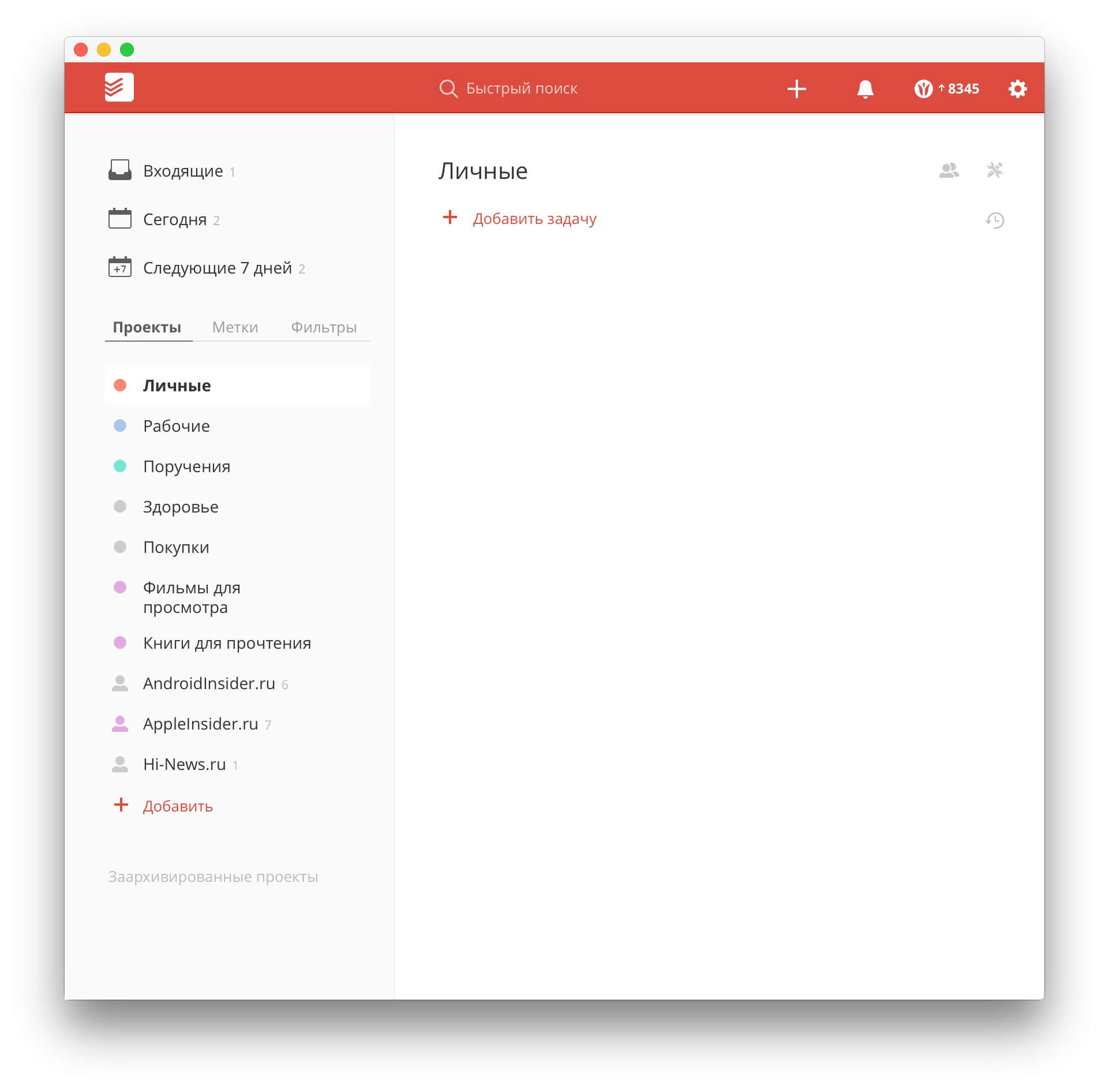The image size is (1109, 1092).
Task: Click the purple dot beside Фильмы для просмотра
Action: point(119,587)
